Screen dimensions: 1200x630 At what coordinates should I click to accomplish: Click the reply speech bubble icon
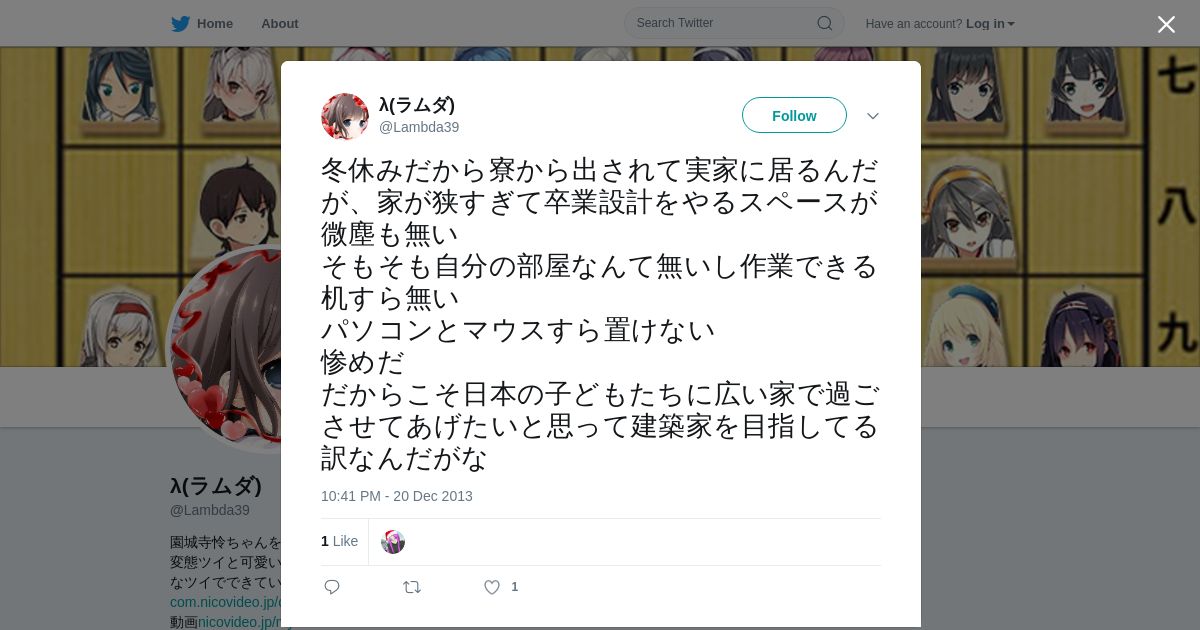coord(332,587)
